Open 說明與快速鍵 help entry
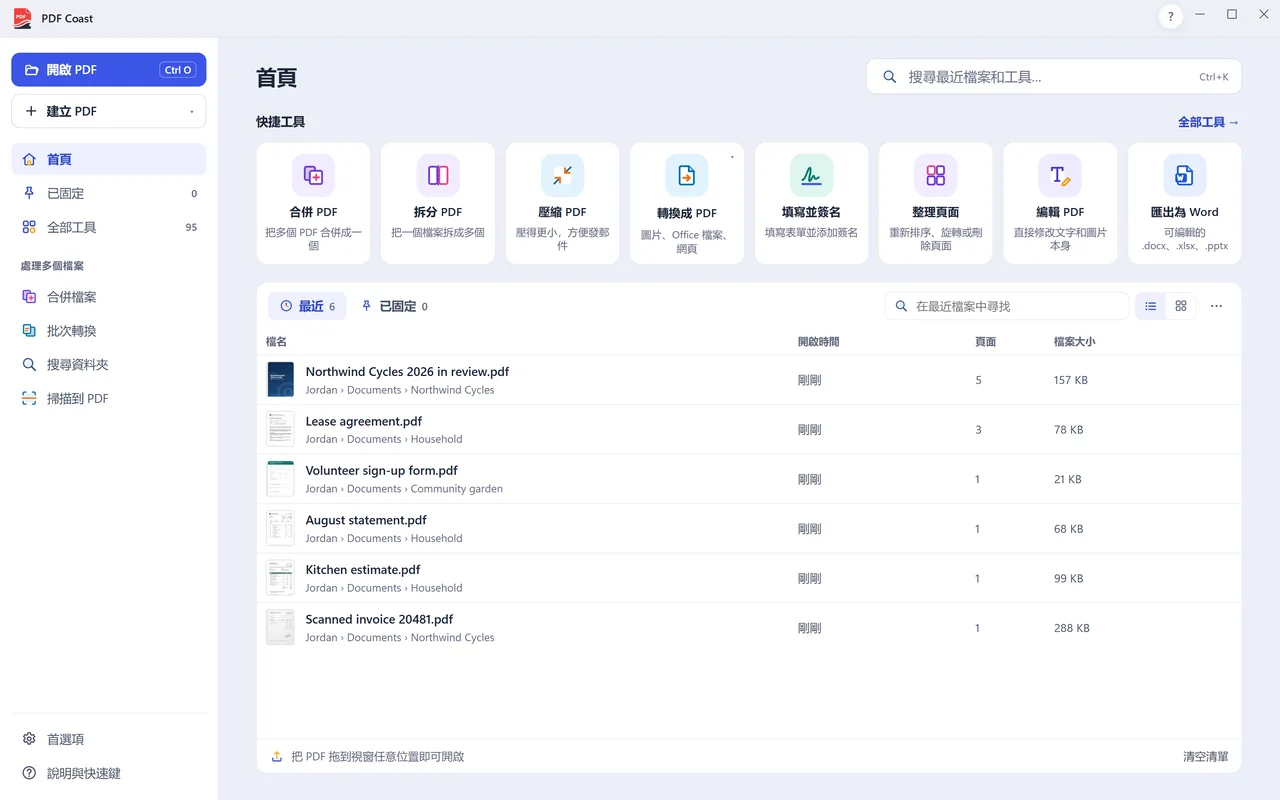 click(x=109, y=773)
